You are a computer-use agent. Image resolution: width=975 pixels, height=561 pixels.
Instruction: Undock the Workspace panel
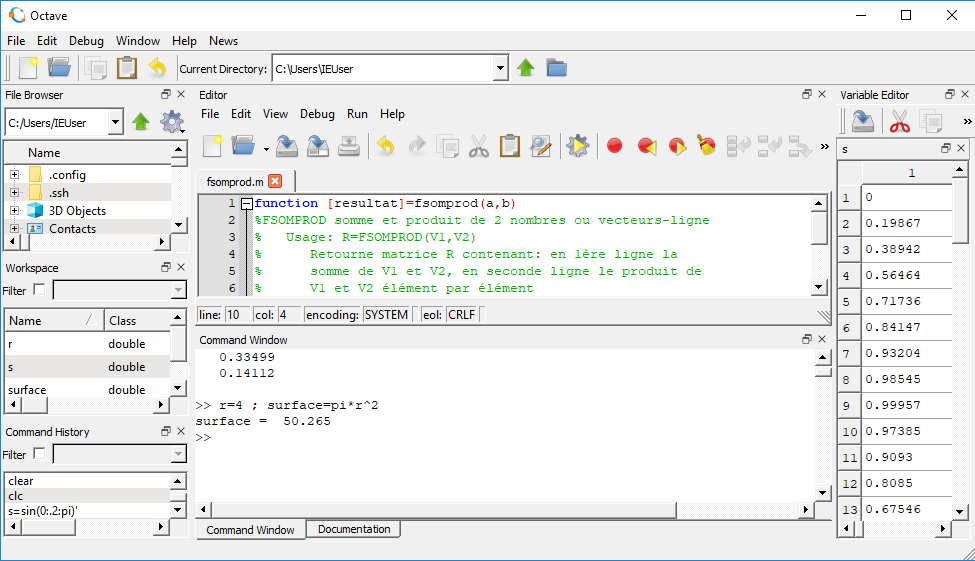[x=165, y=267]
